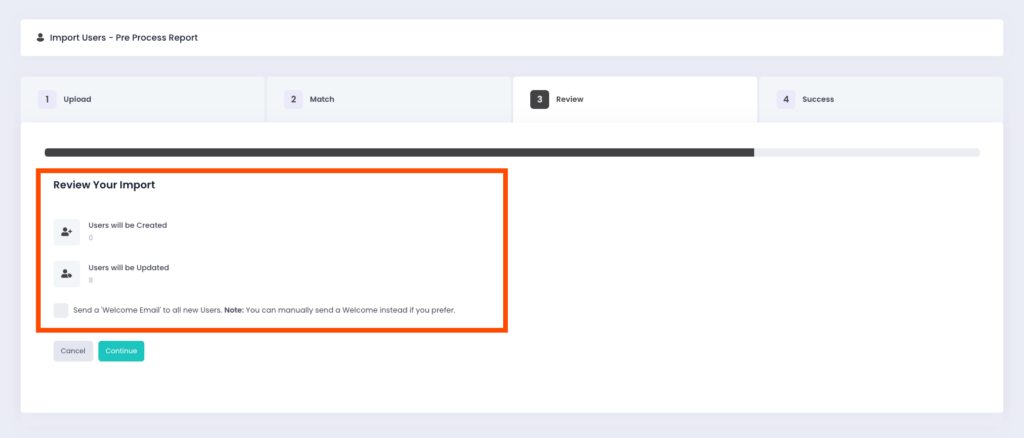Enable the Send a Welcome Email checkbox
The height and width of the screenshot is (438, 1024).
pos(62,310)
